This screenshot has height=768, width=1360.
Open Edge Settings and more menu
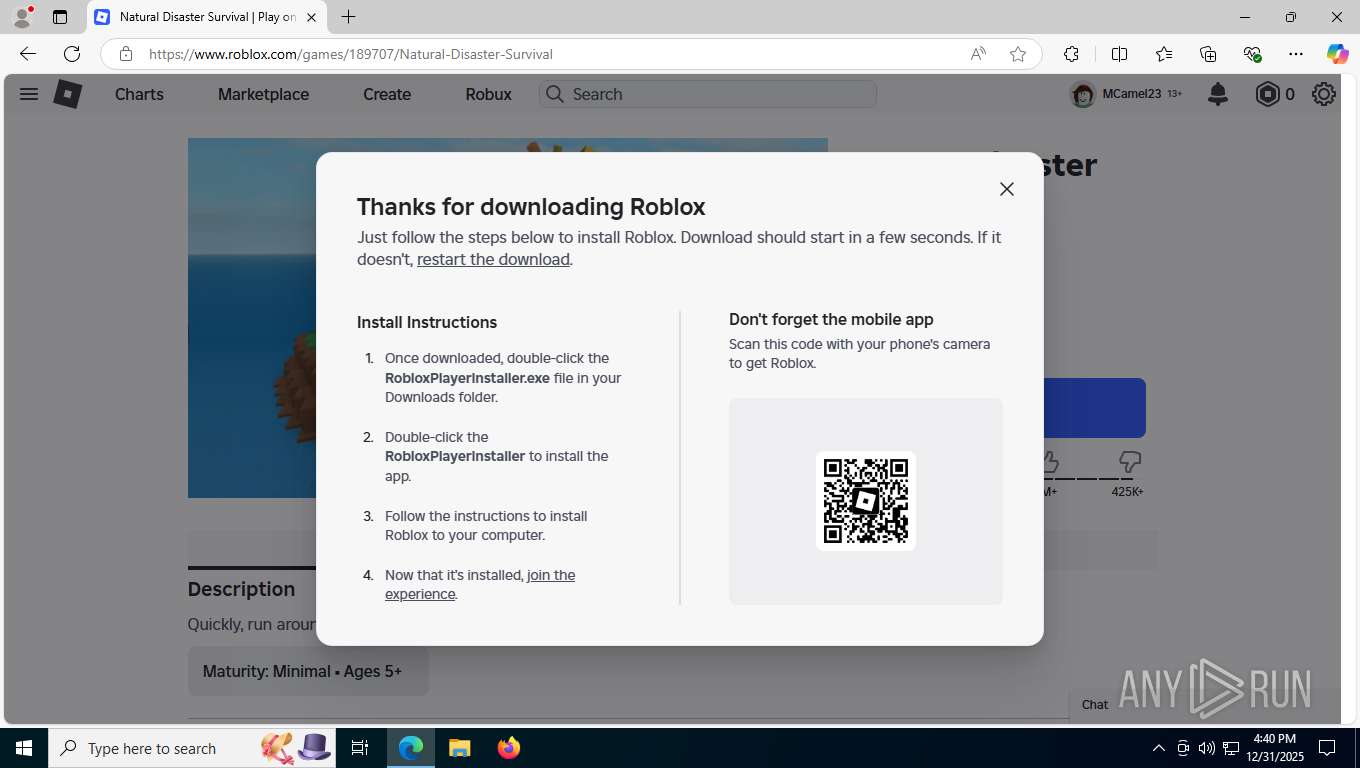pyautogui.click(x=1296, y=54)
